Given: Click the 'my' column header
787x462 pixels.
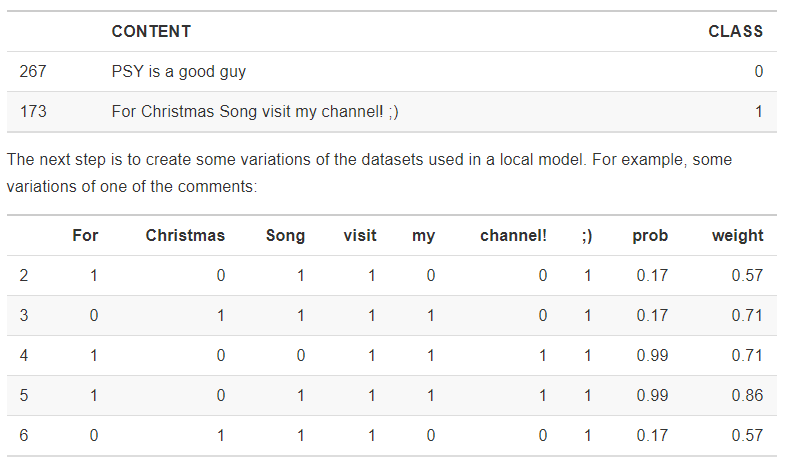Looking at the screenshot, I should (423, 236).
